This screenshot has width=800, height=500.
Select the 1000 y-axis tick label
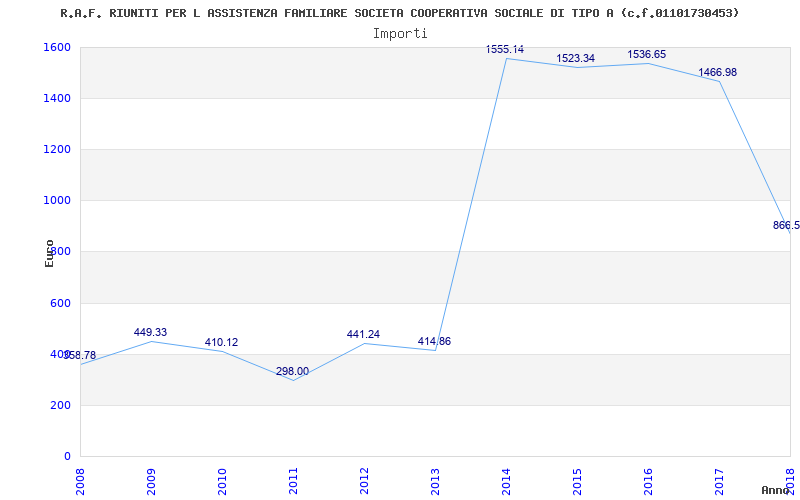click(58, 201)
